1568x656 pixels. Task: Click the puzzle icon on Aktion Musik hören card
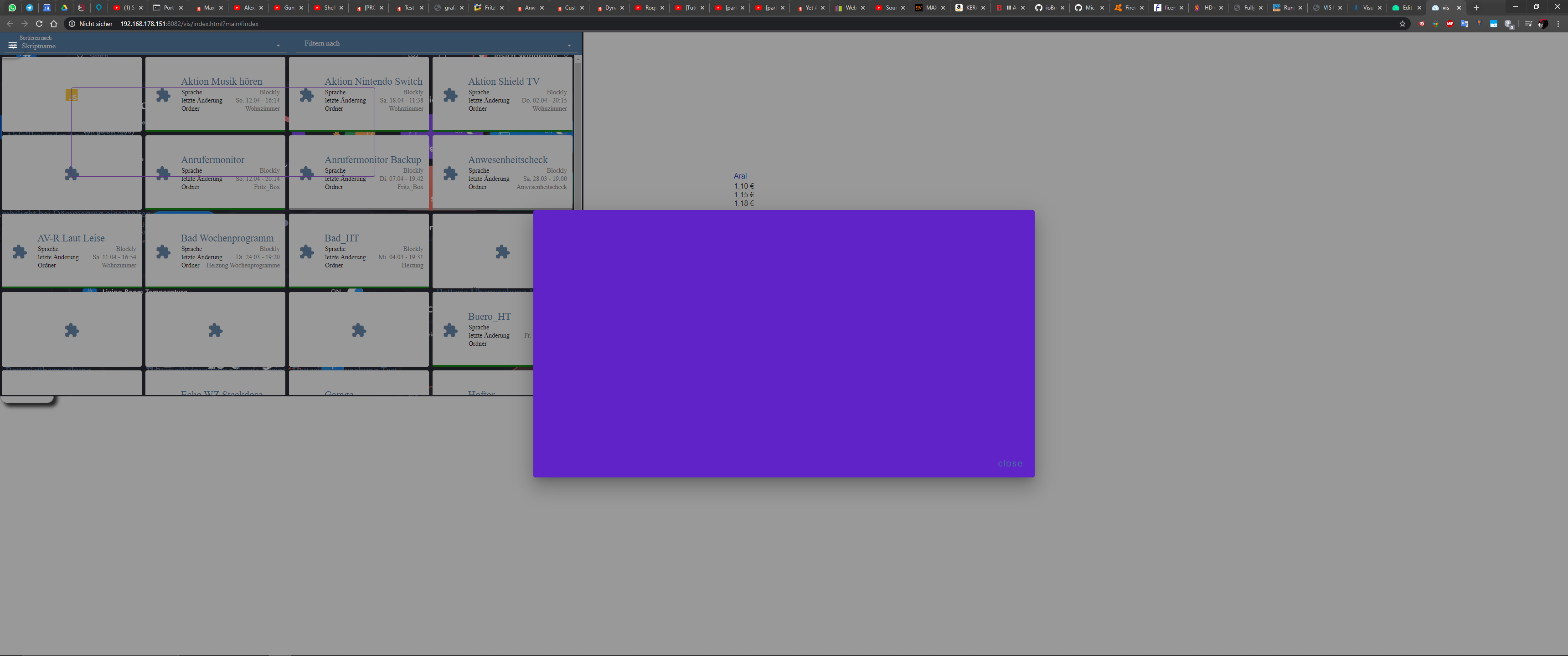163,95
